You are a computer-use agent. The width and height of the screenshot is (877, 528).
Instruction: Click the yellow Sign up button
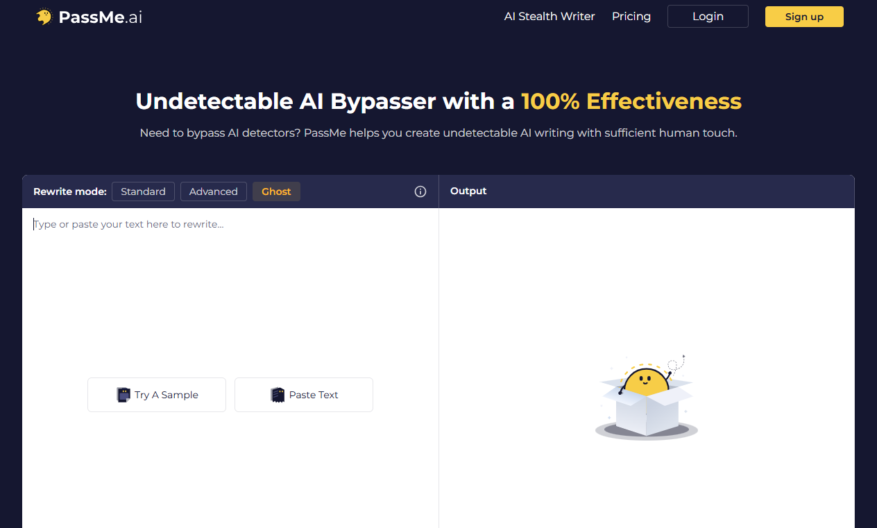[x=804, y=16]
